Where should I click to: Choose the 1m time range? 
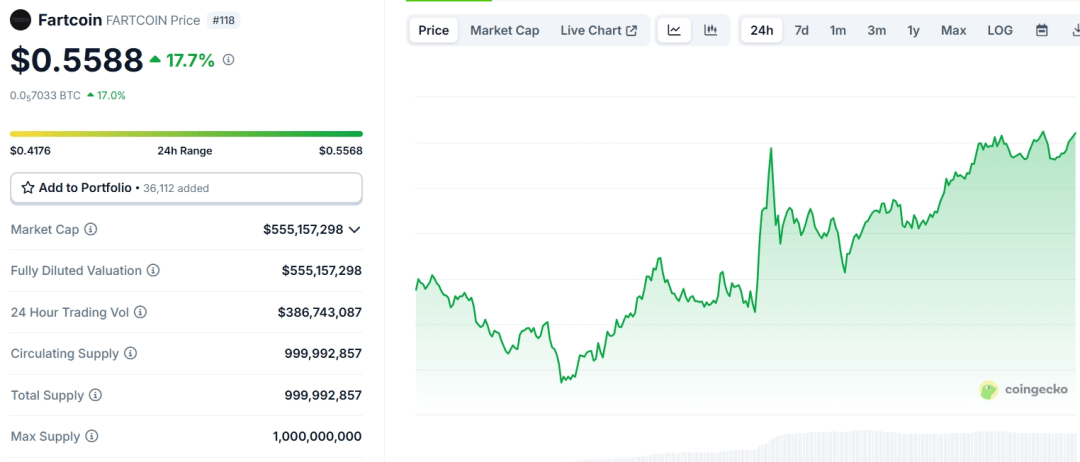[x=838, y=30]
